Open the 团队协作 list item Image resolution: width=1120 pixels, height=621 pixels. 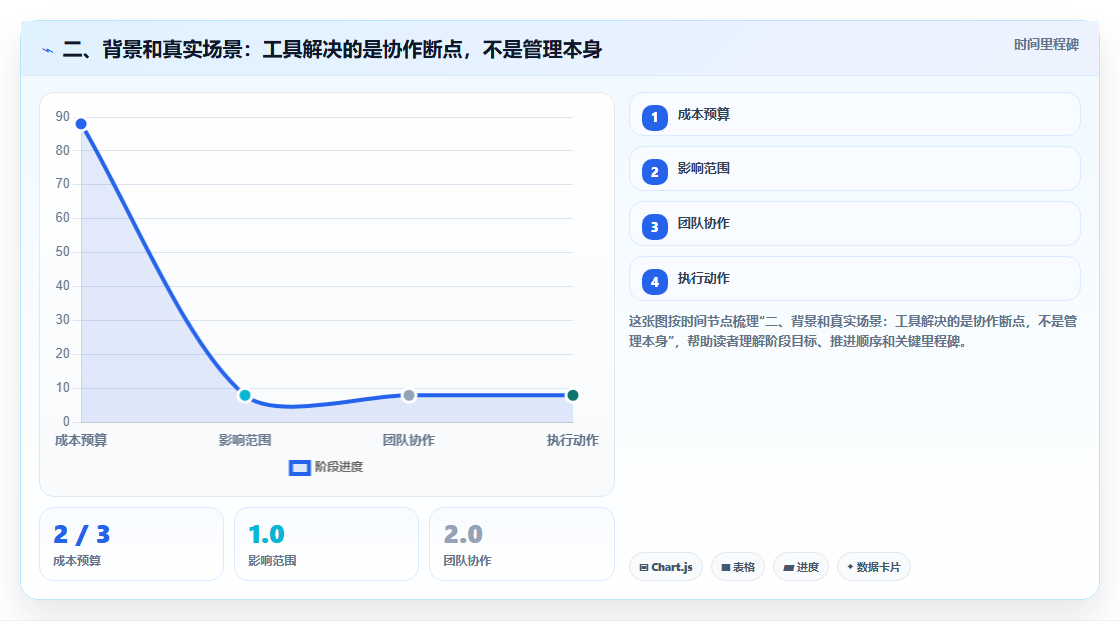coord(854,224)
